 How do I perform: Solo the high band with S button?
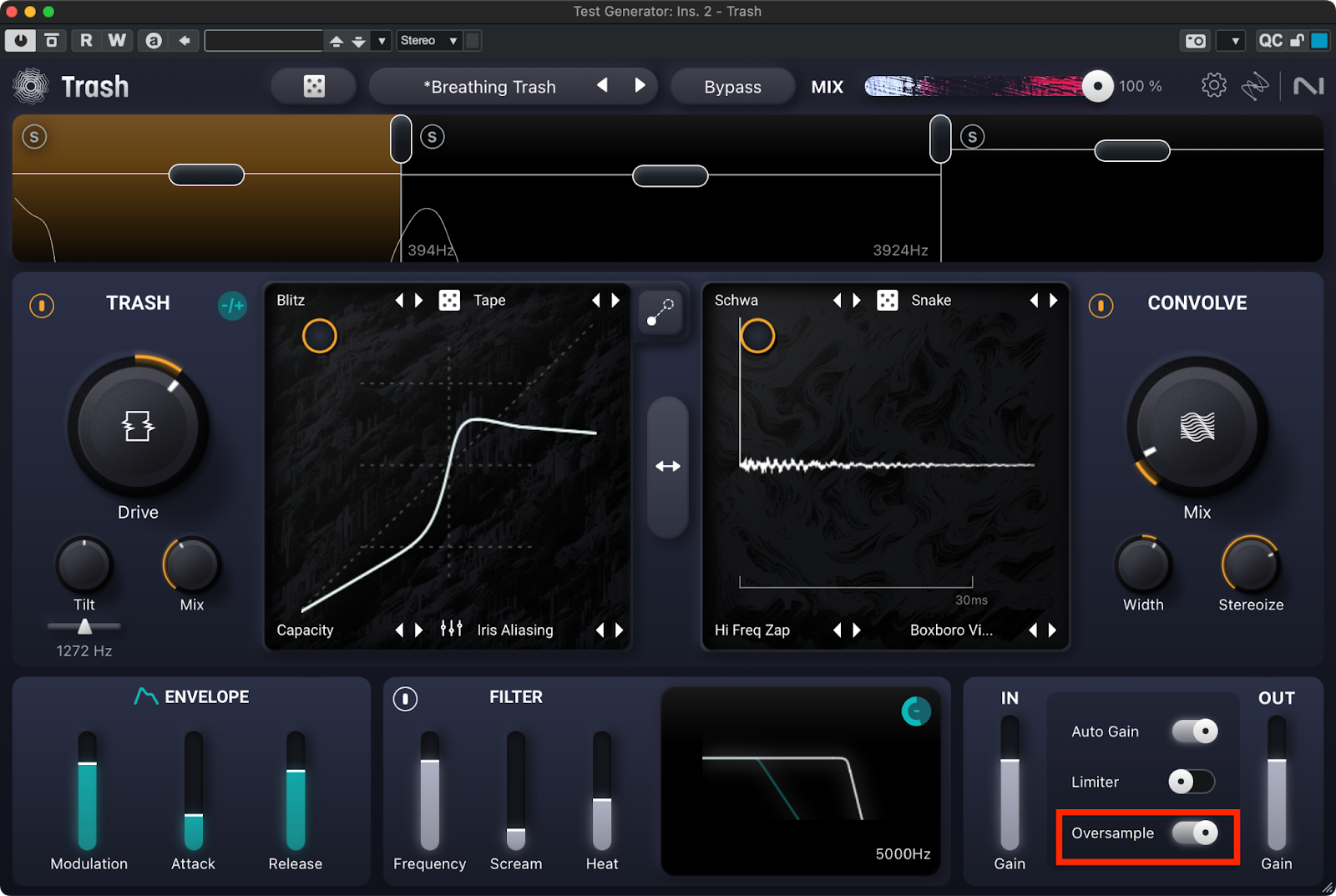[972, 137]
